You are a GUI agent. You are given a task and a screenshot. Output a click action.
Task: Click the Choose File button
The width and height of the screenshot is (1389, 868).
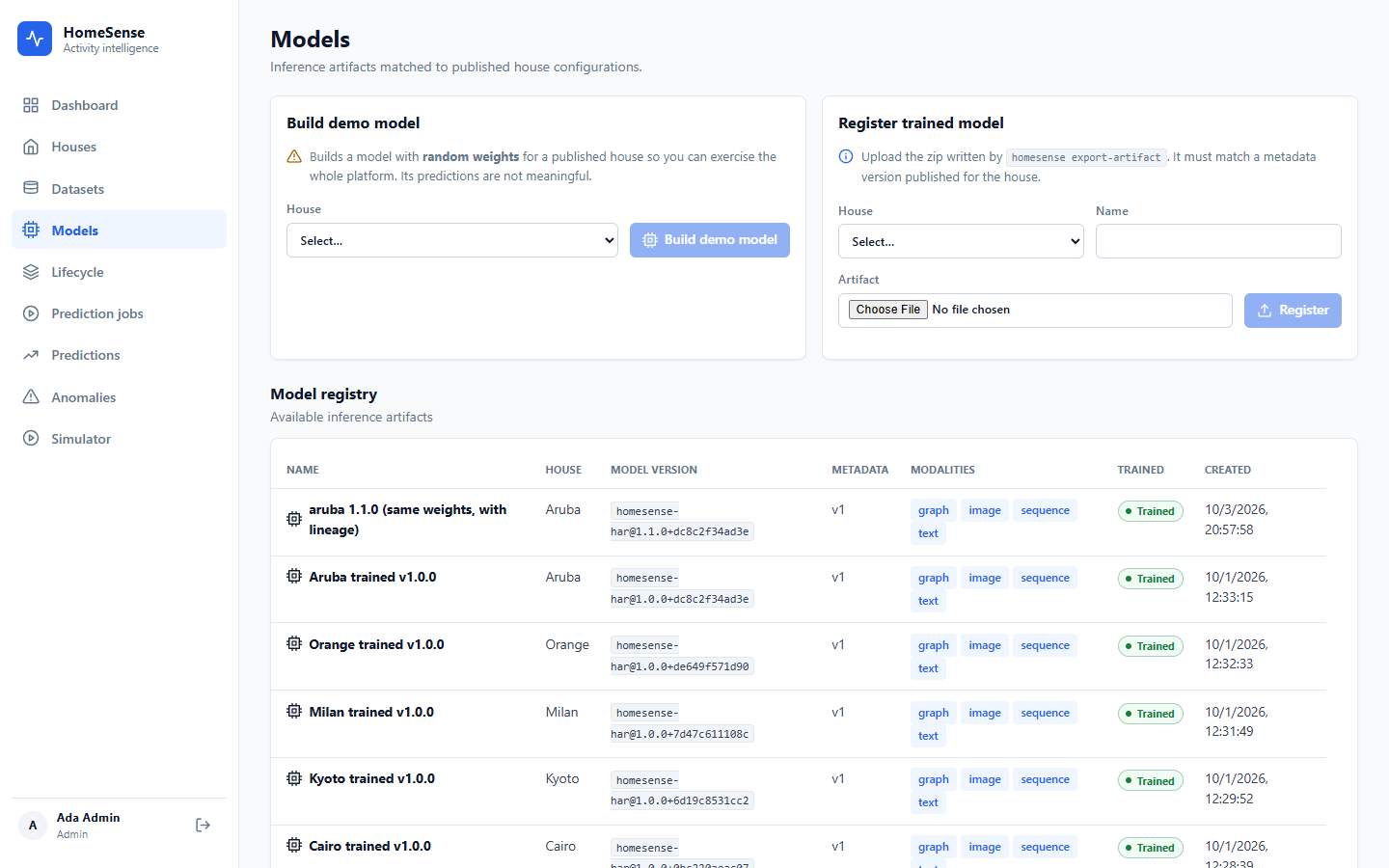click(x=888, y=310)
